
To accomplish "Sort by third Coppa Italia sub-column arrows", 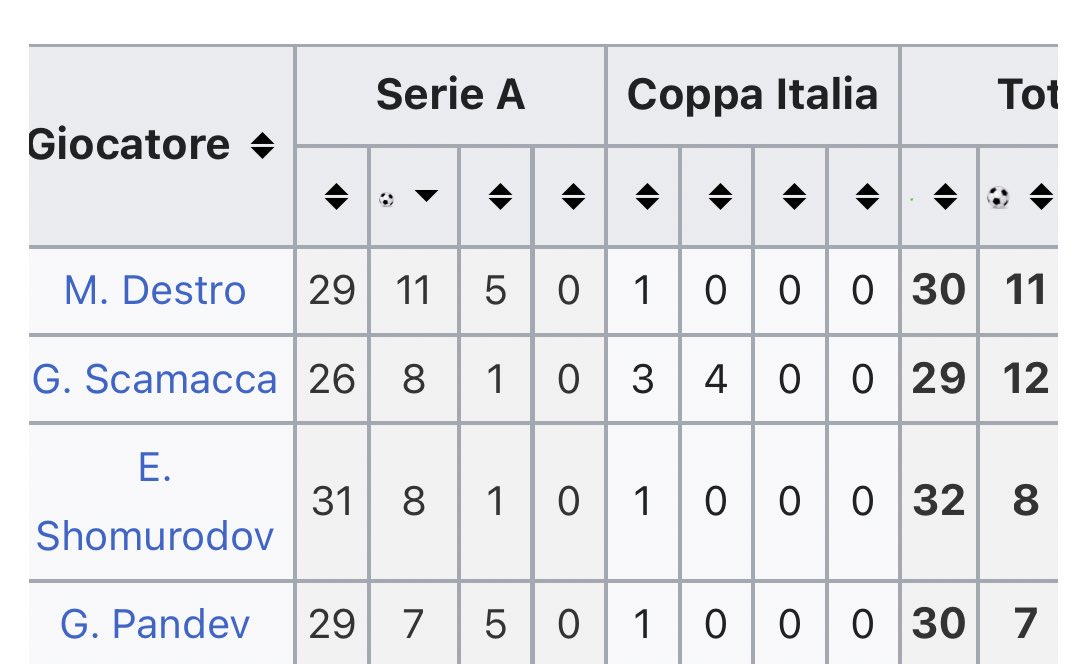I will point(794,197).
